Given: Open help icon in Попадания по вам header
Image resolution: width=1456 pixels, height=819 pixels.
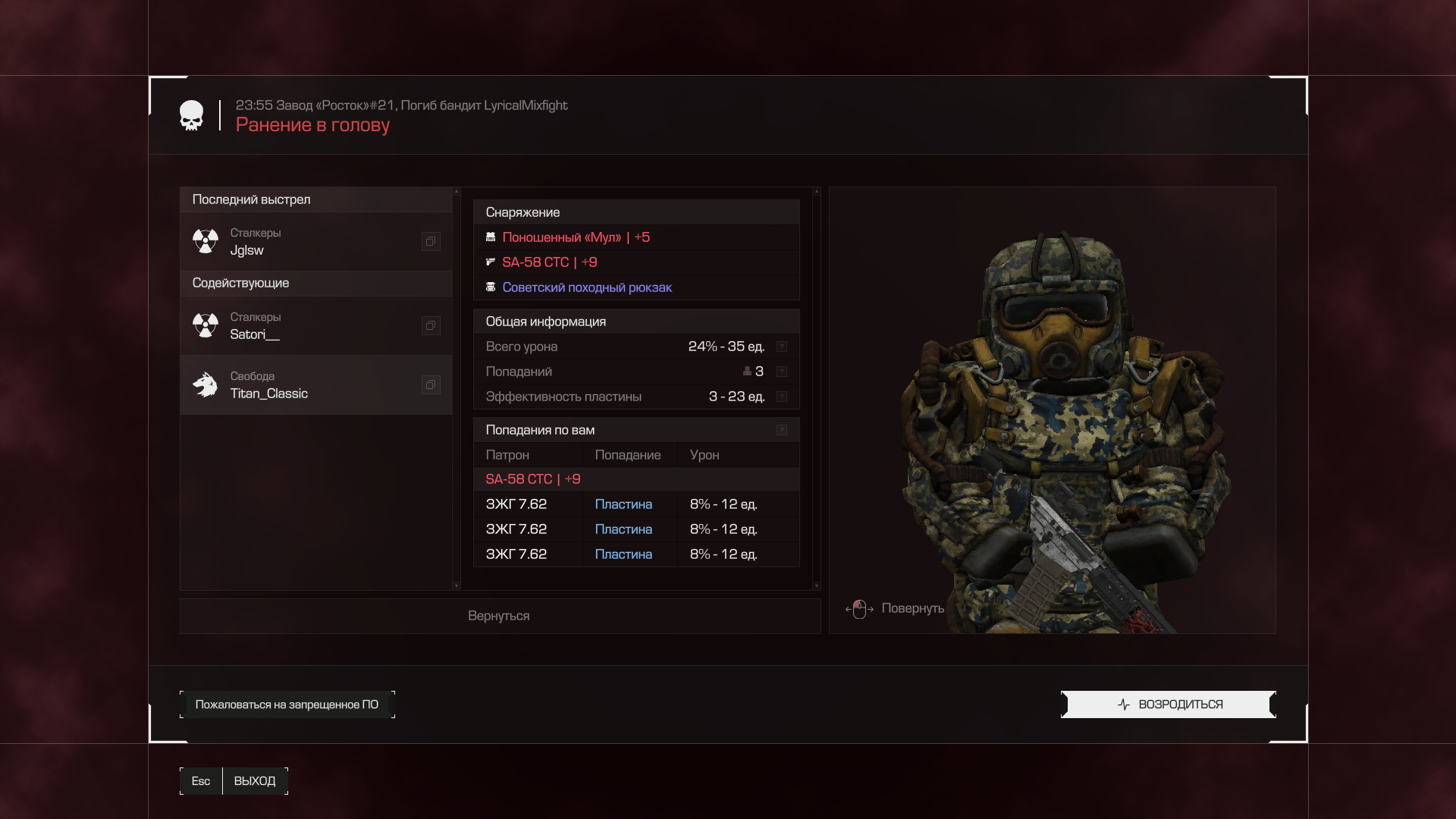Looking at the screenshot, I should 782,430.
